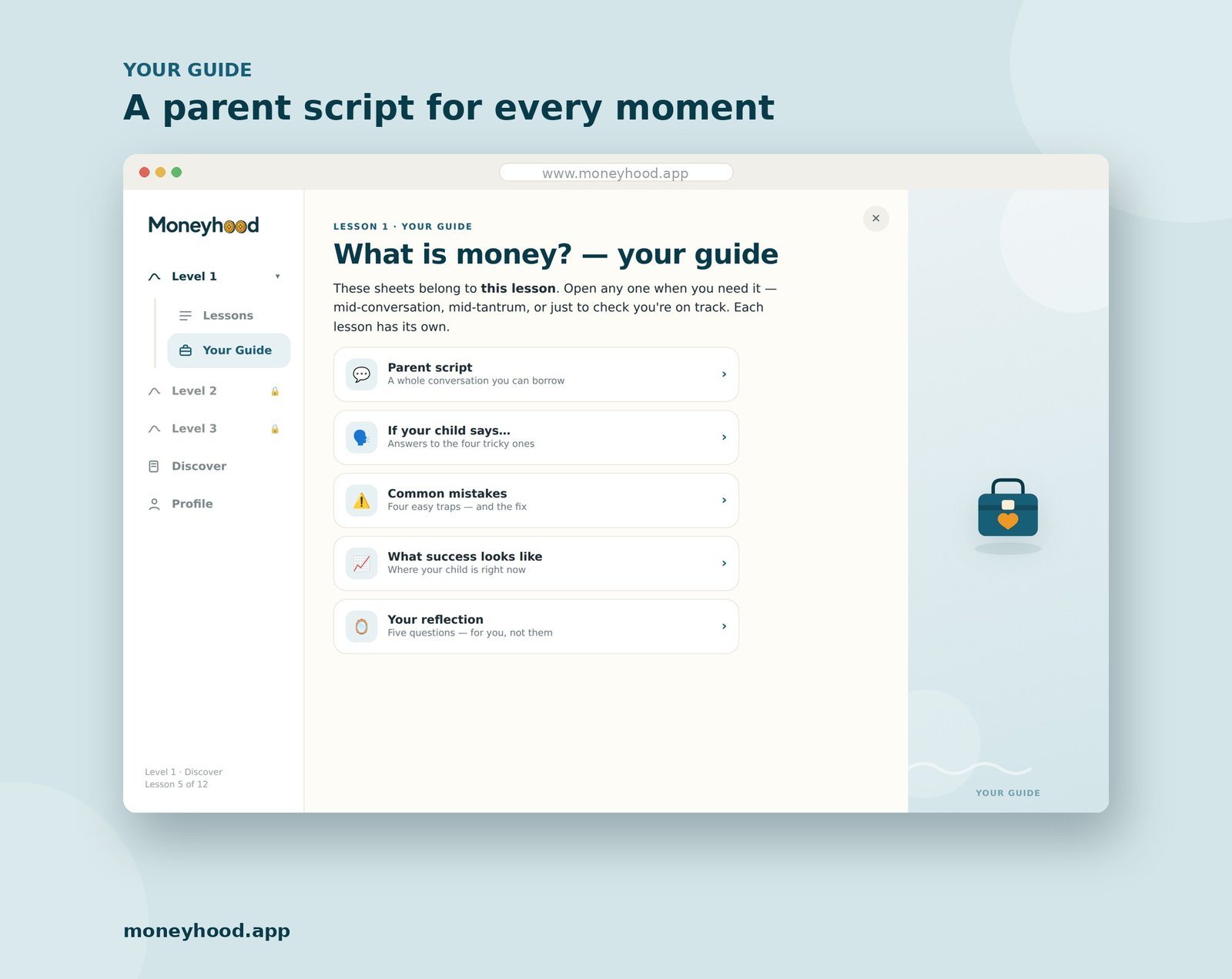Click chevron on If your child says…
This screenshot has width=1232, height=979.
(724, 438)
